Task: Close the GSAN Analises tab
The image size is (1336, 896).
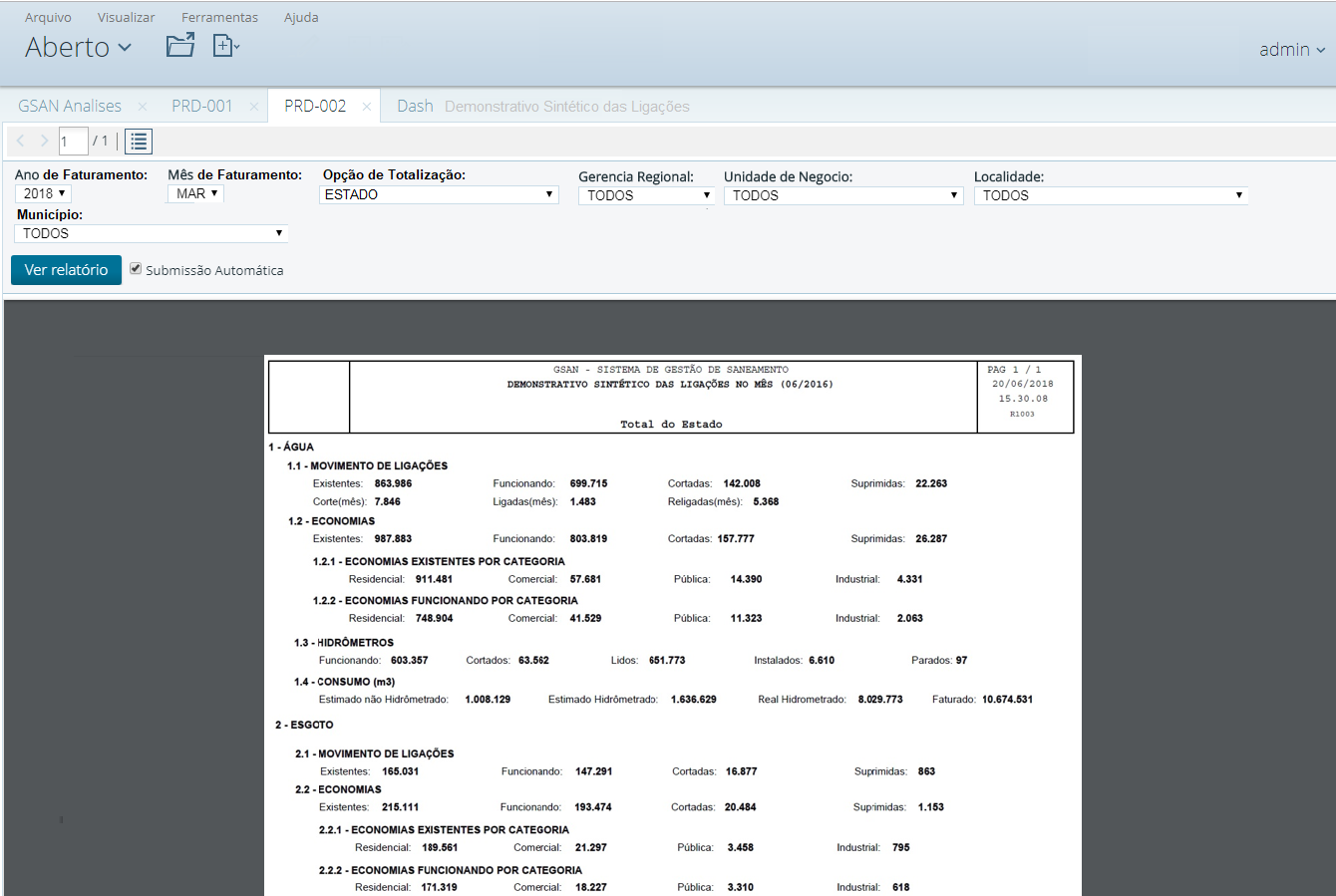Action: tap(142, 105)
